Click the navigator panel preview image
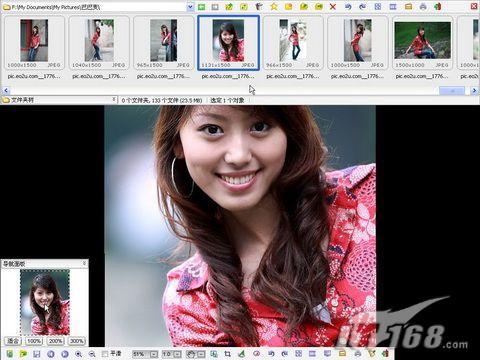 (45, 302)
